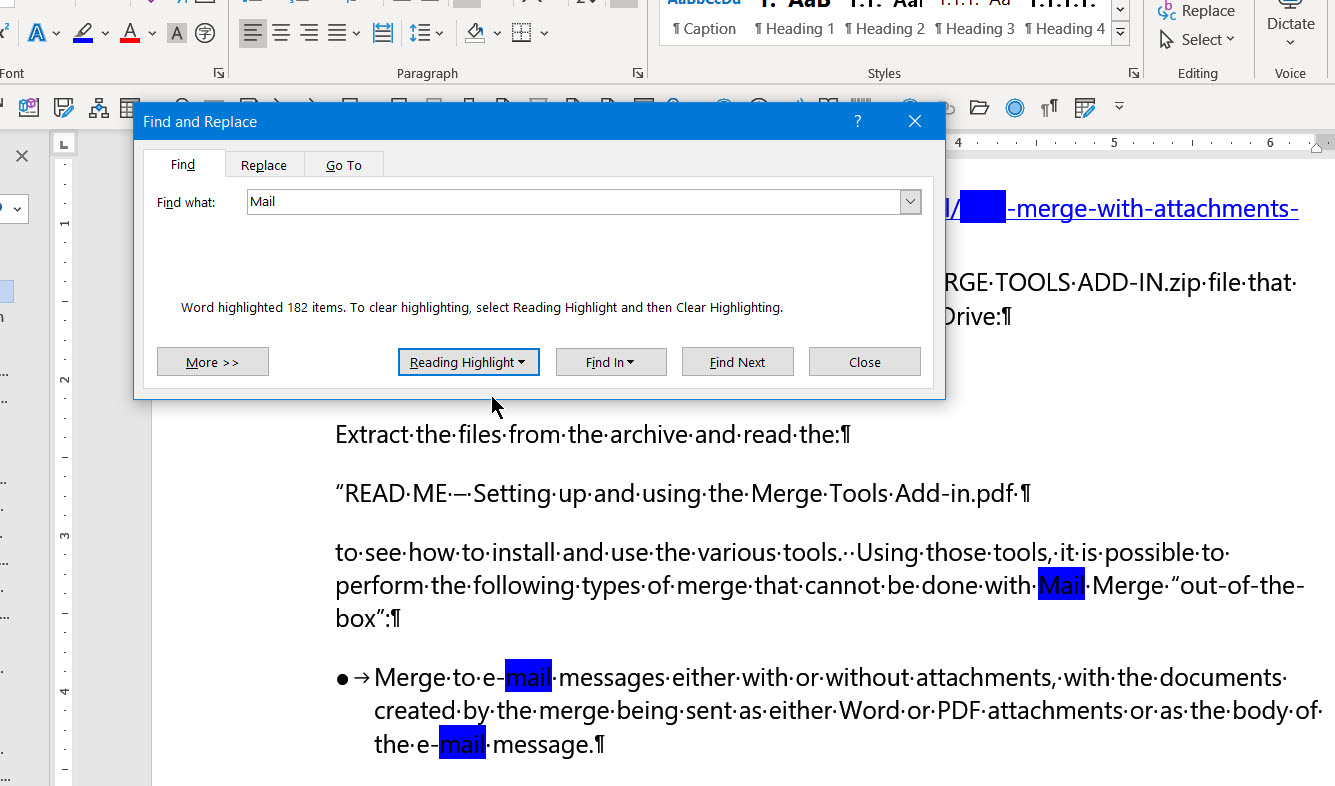Center the paragraph text
Screen dimensions: 1335x786
281,33
